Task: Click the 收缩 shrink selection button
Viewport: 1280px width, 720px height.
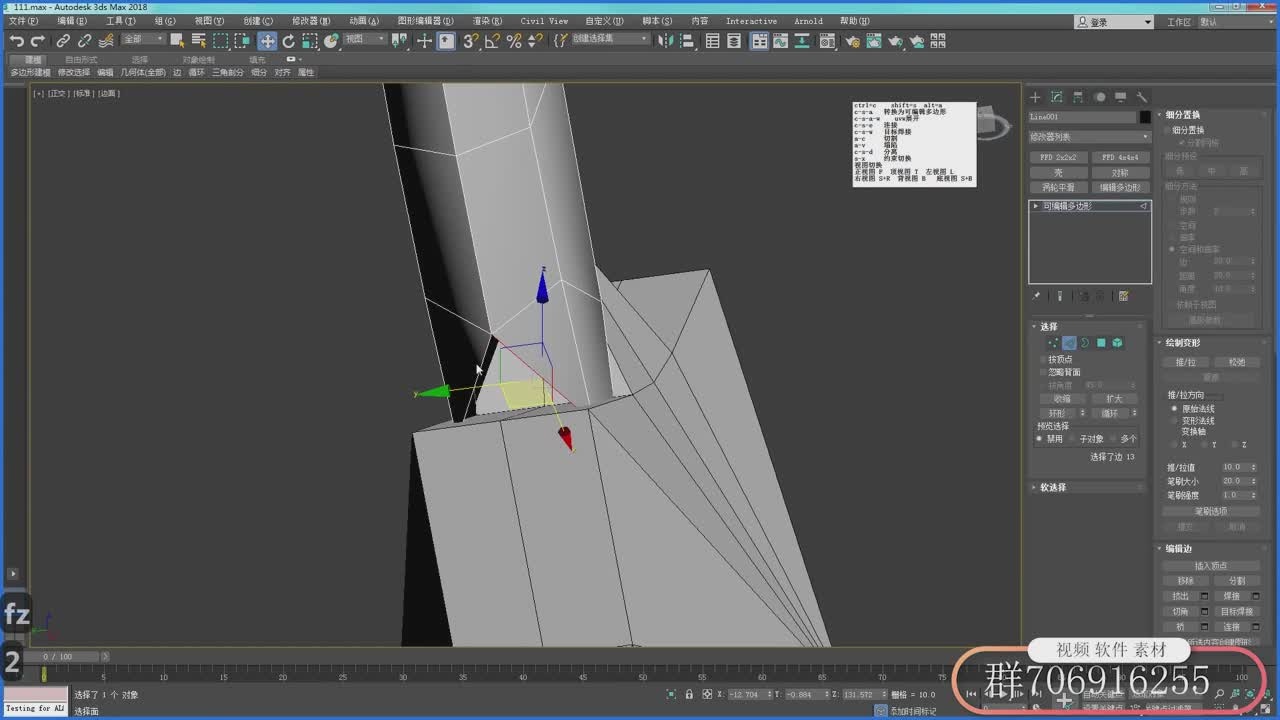Action: pyautogui.click(x=1062, y=399)
